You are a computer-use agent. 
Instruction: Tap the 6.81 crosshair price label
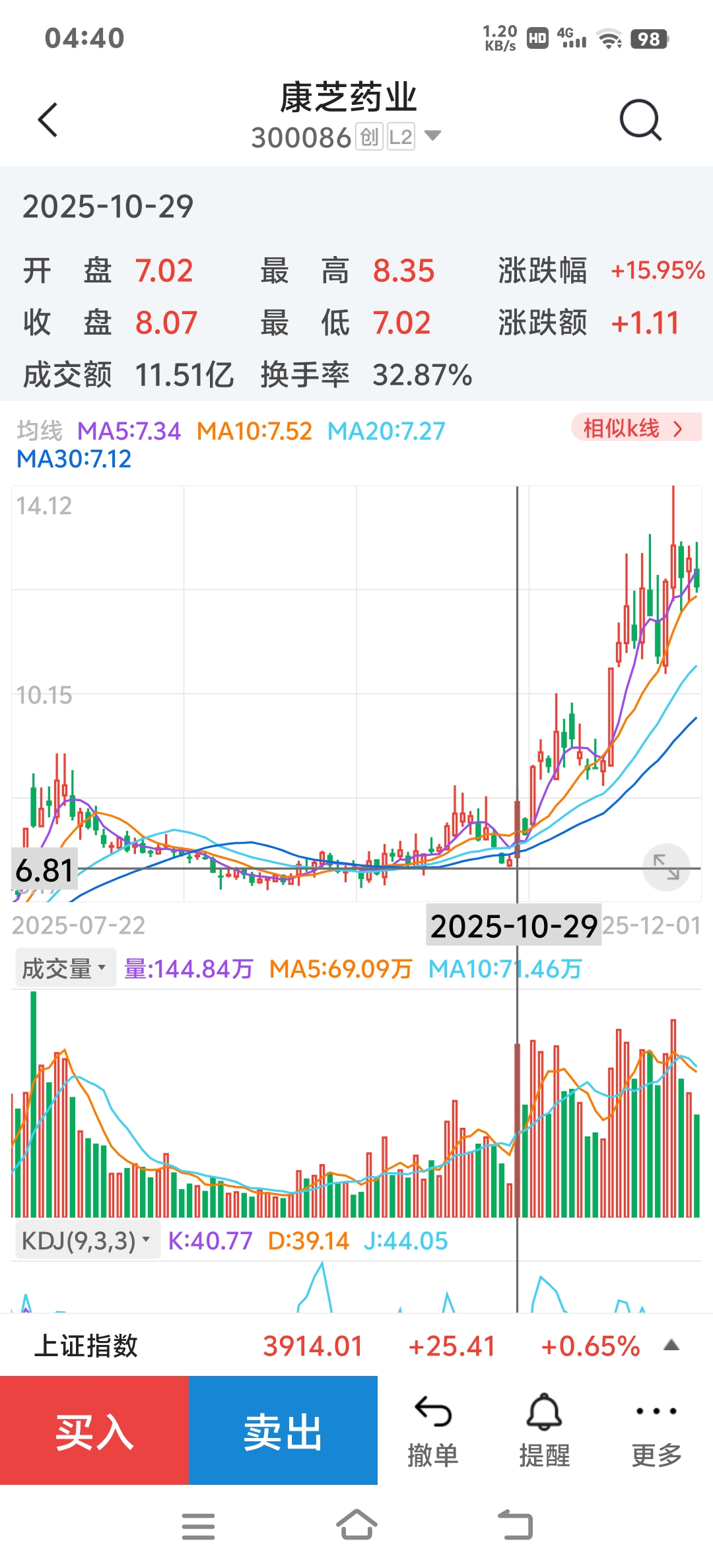pos(44,870)
